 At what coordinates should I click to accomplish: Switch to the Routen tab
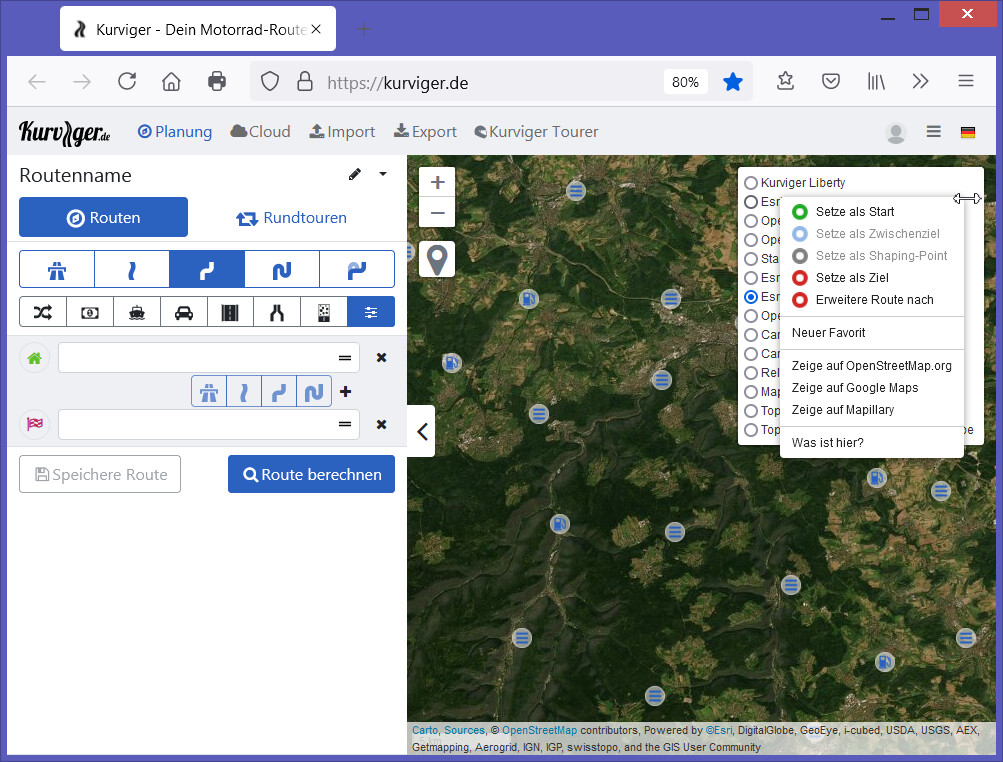point(104,218)
